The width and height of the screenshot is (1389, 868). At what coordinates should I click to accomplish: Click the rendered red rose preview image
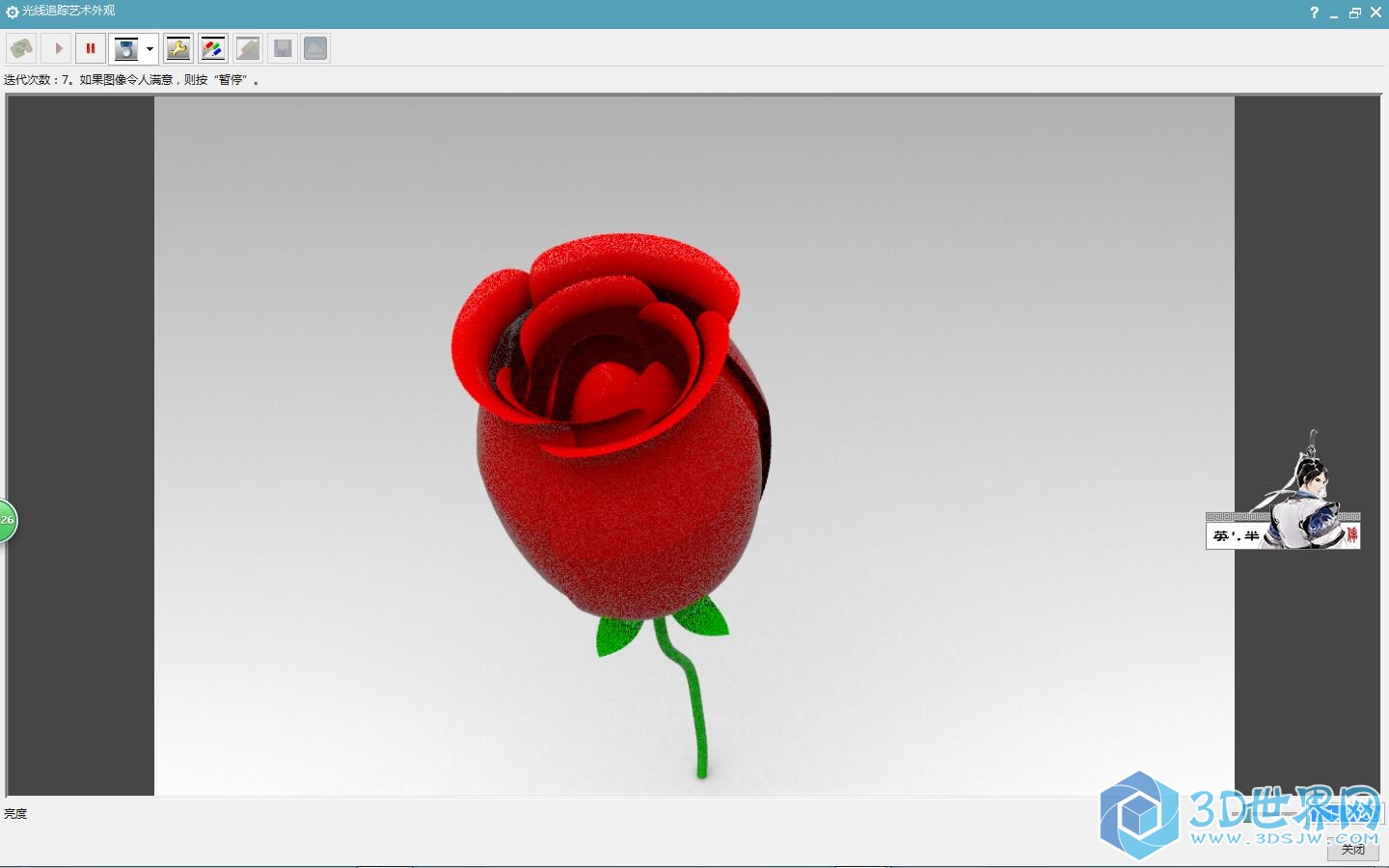click(x=694, y=446)
